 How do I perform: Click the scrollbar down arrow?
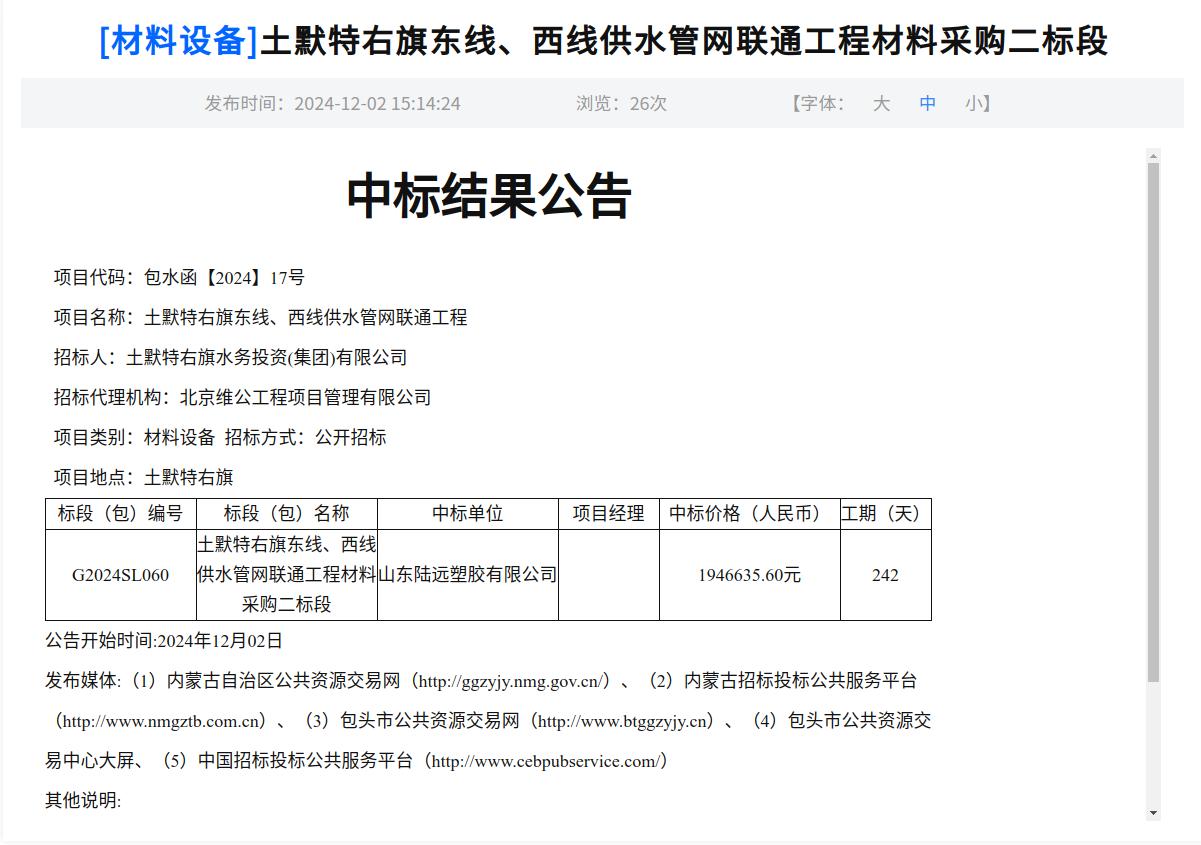point(1153,813)
